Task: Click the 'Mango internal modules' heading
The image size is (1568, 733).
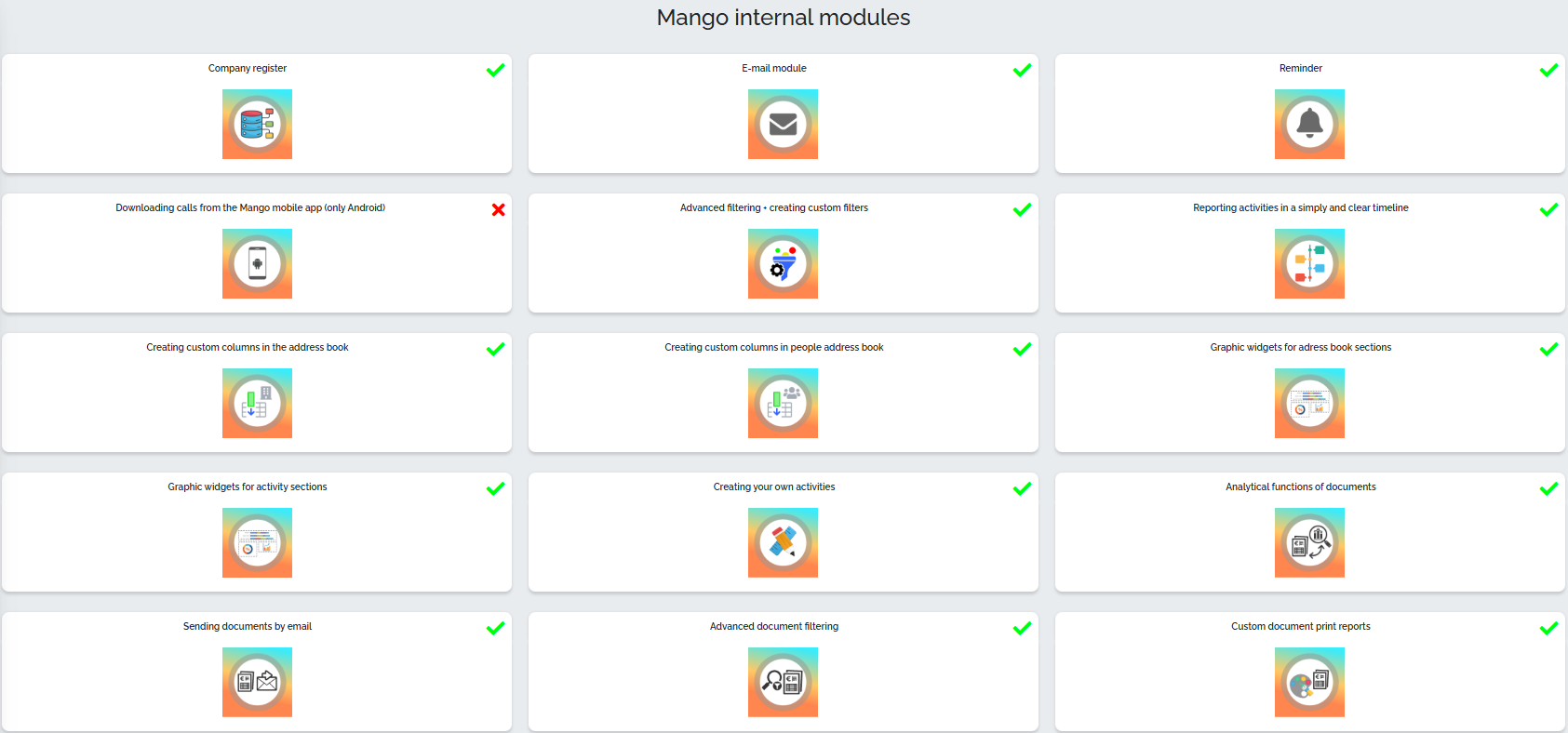Action: (x=784, y=18)
